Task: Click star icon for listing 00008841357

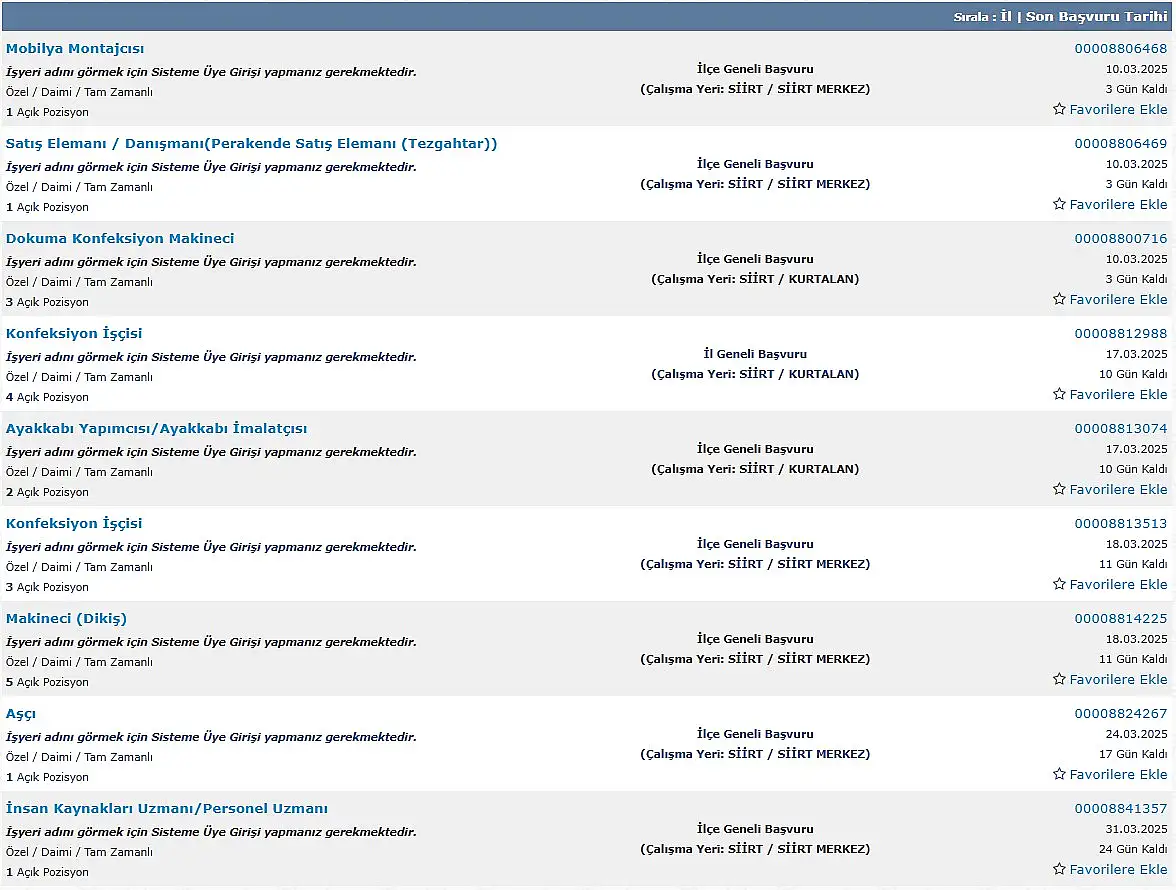Action: click(1059, 869)
